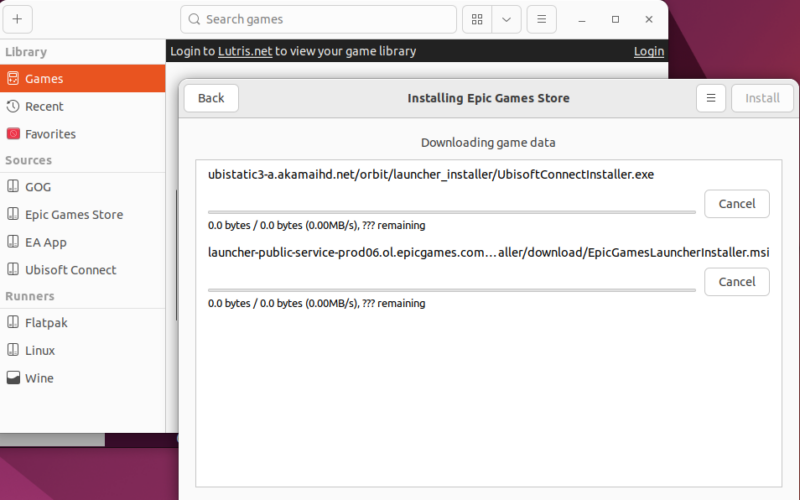Open Favorites in the sidebar
800x500 pixels.
[83, 134]
